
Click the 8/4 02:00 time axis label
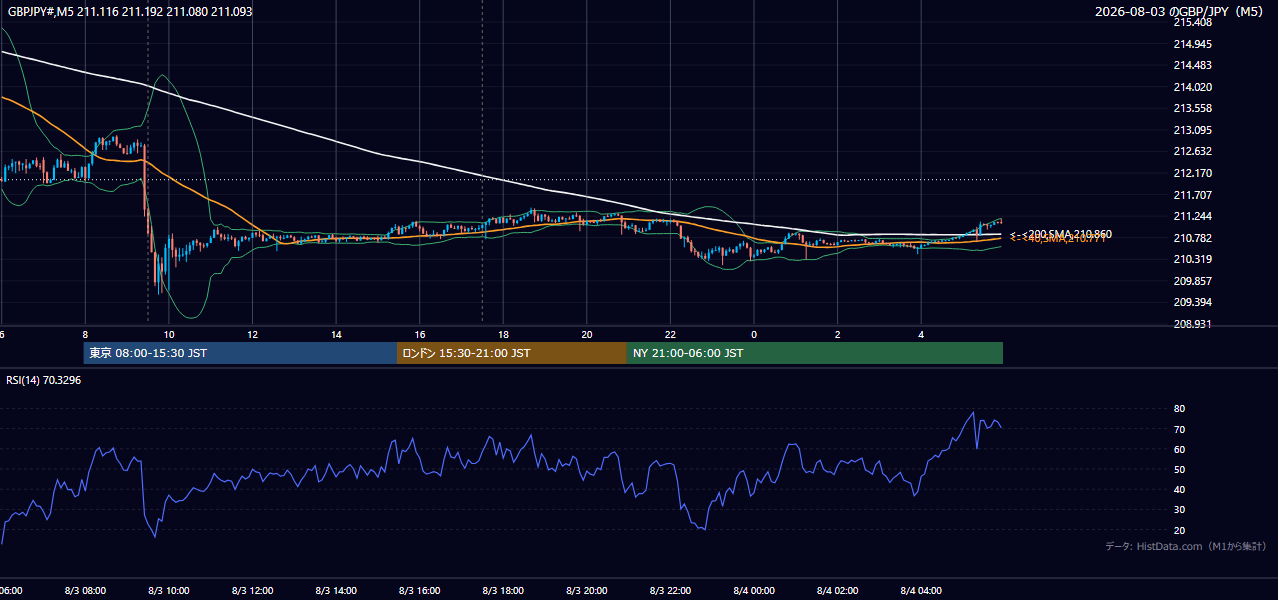click(x=837, y=591)
